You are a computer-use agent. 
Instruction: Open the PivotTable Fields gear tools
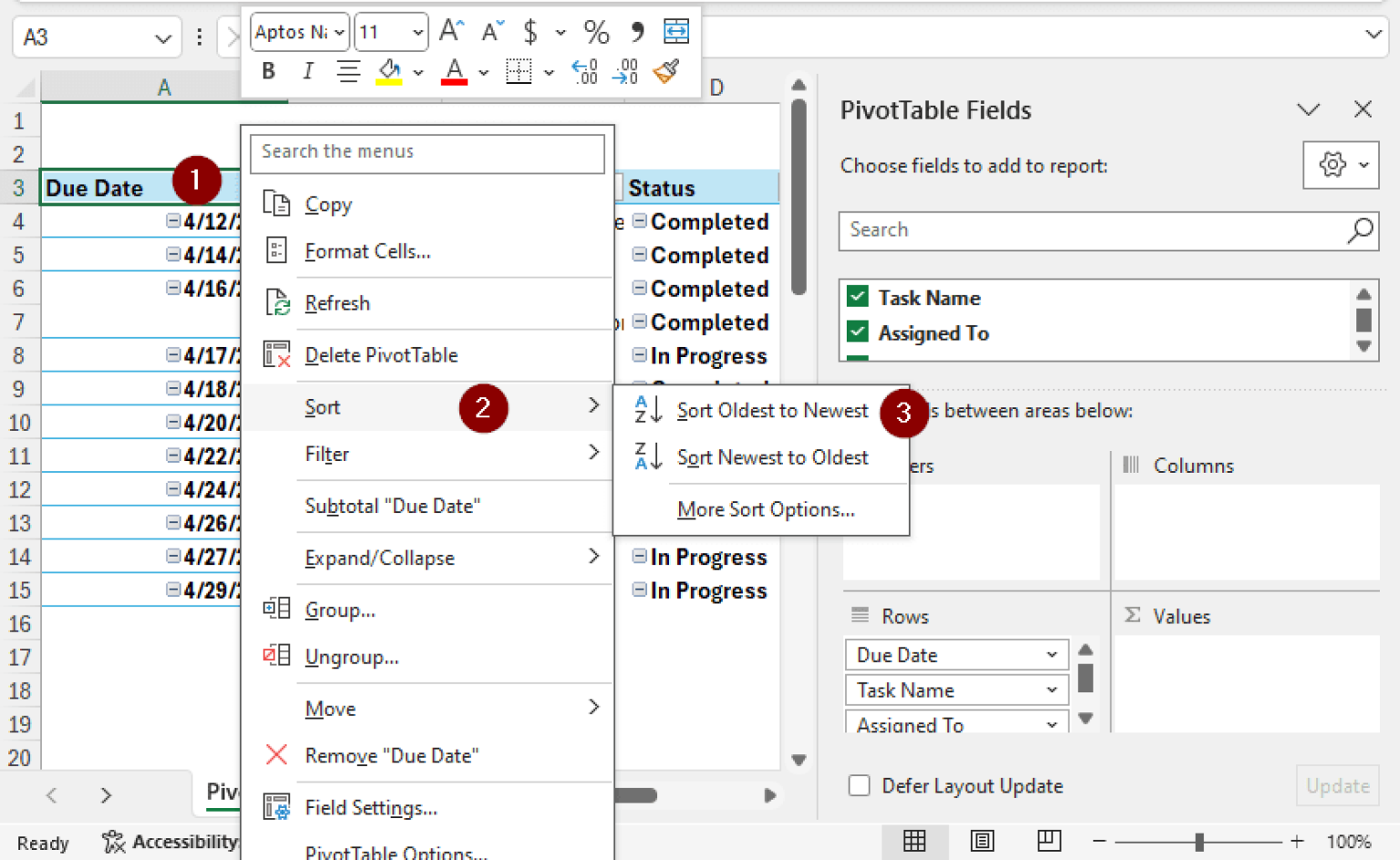point(1340,165)
